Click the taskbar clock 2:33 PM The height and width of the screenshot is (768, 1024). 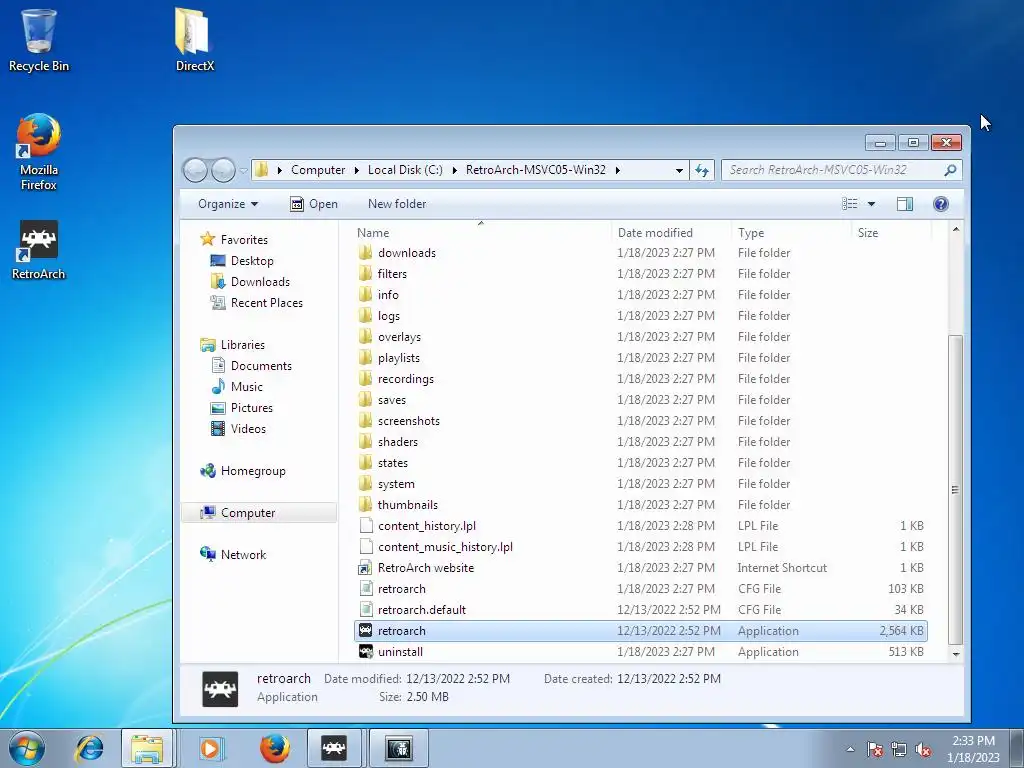[x=973, y=741]
